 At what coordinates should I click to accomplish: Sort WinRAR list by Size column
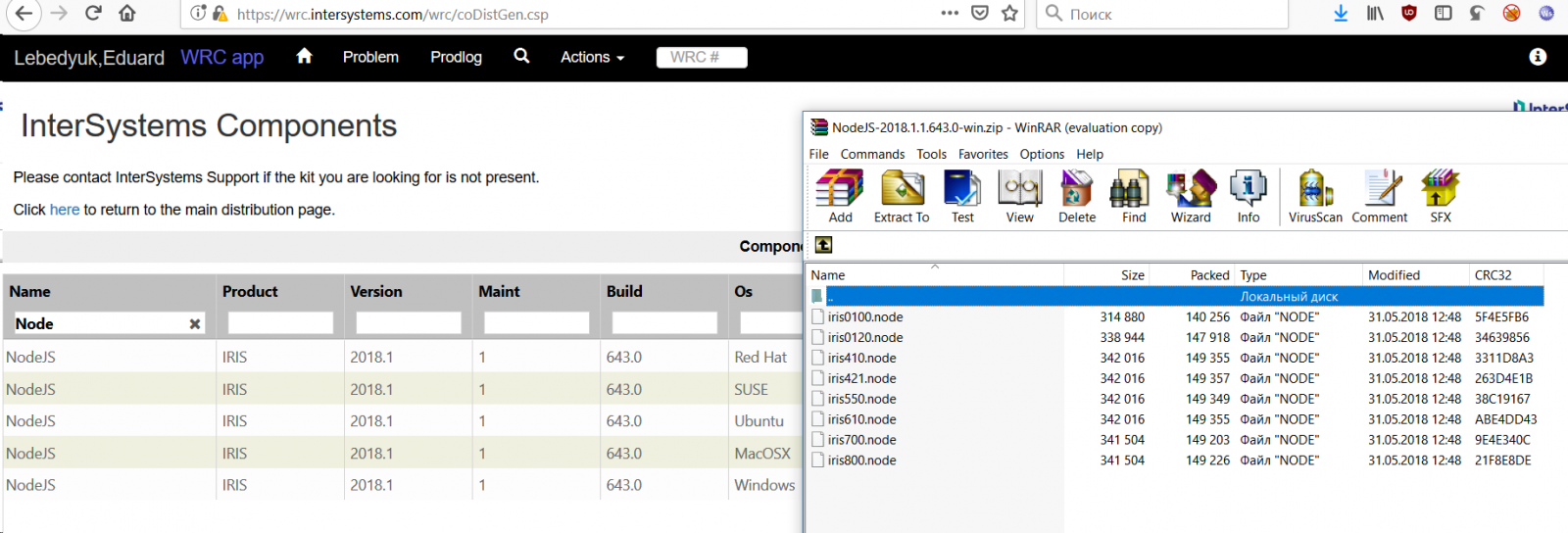pyautogui.click(x=1106, y=275)
